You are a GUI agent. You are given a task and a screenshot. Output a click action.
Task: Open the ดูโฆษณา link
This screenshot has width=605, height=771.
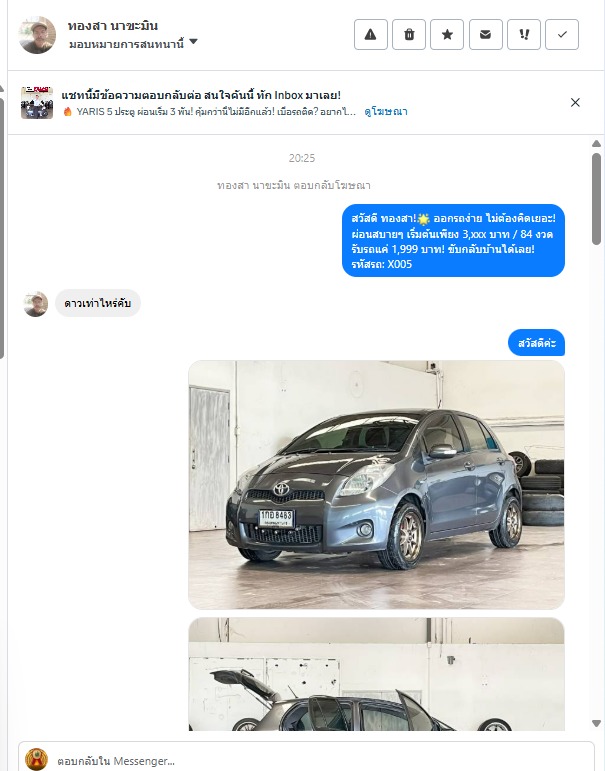386,112
